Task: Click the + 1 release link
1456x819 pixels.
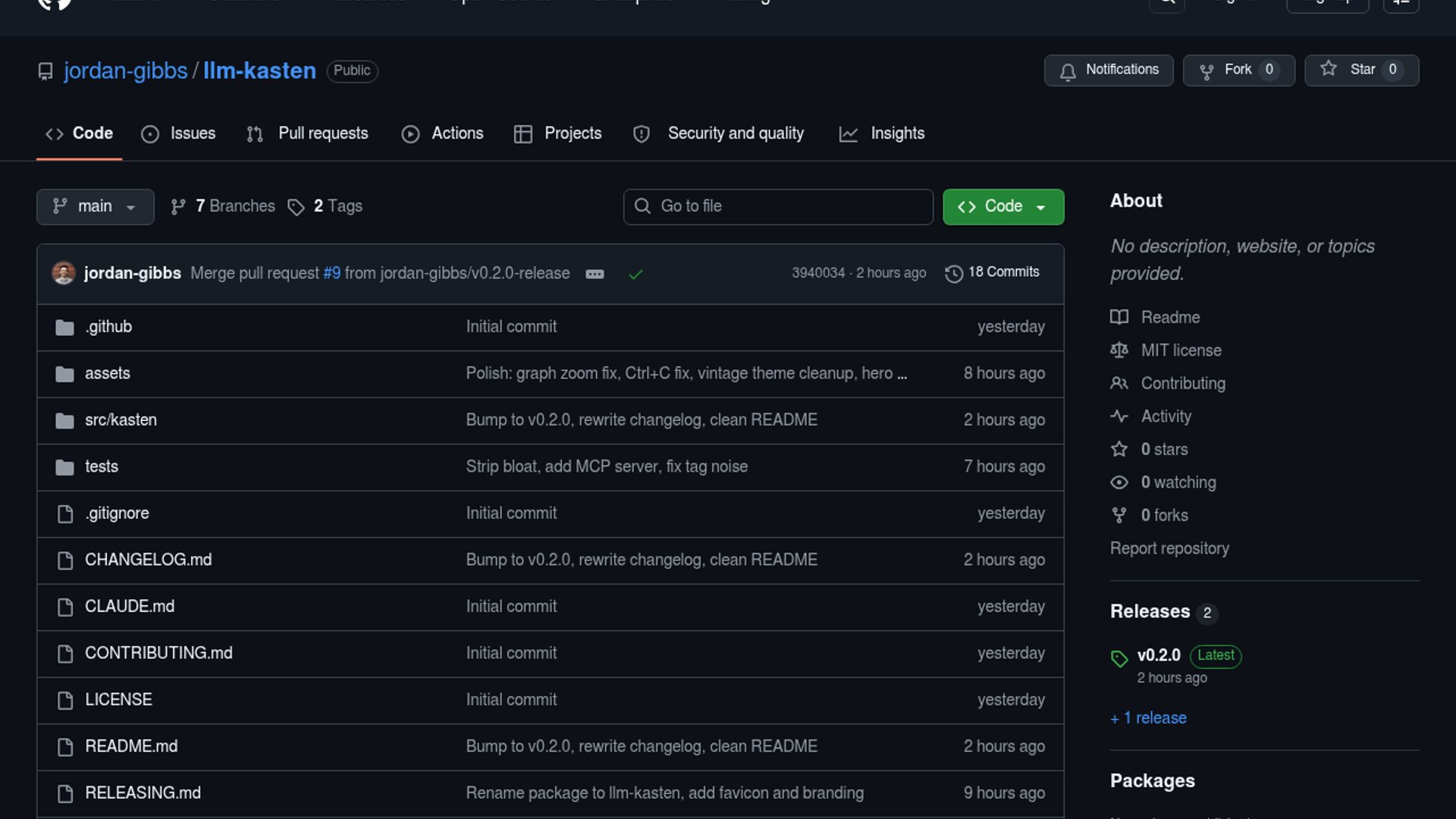Action: tap(1148, 718)
